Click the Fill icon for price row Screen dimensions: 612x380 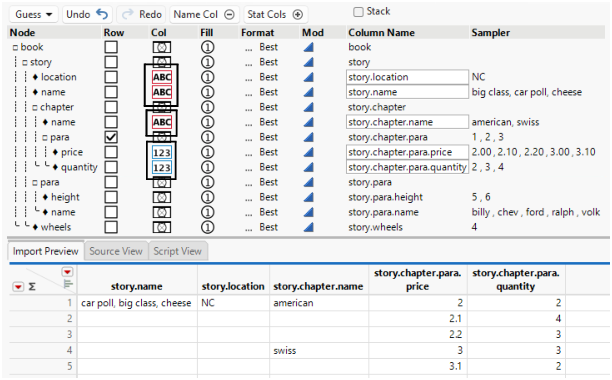(208, 152)
